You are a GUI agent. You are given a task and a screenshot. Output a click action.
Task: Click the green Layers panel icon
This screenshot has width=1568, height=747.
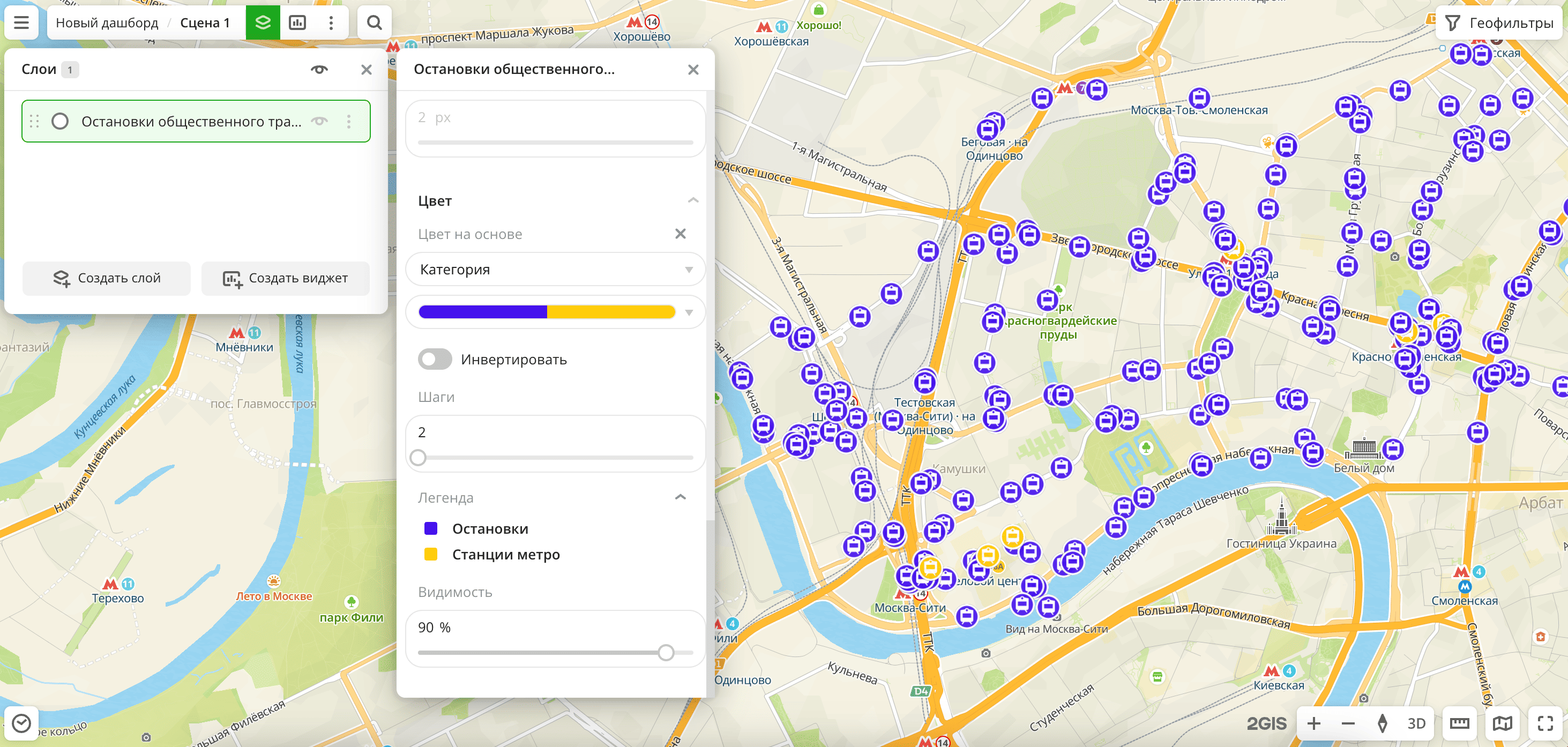pyautogui.click(x=263, y=23)
